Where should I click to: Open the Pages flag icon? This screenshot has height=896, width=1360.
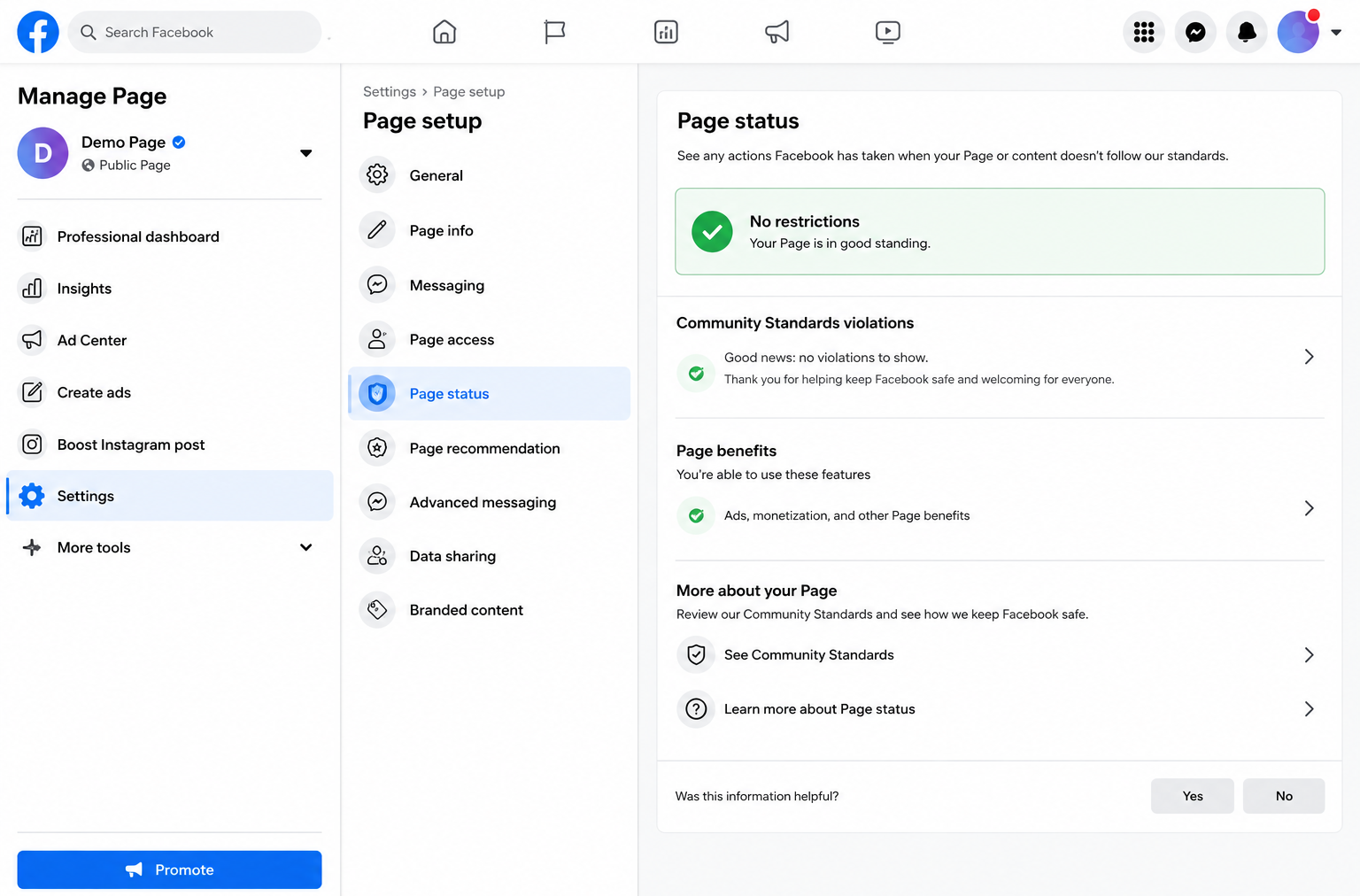click(x=555, y=32)
